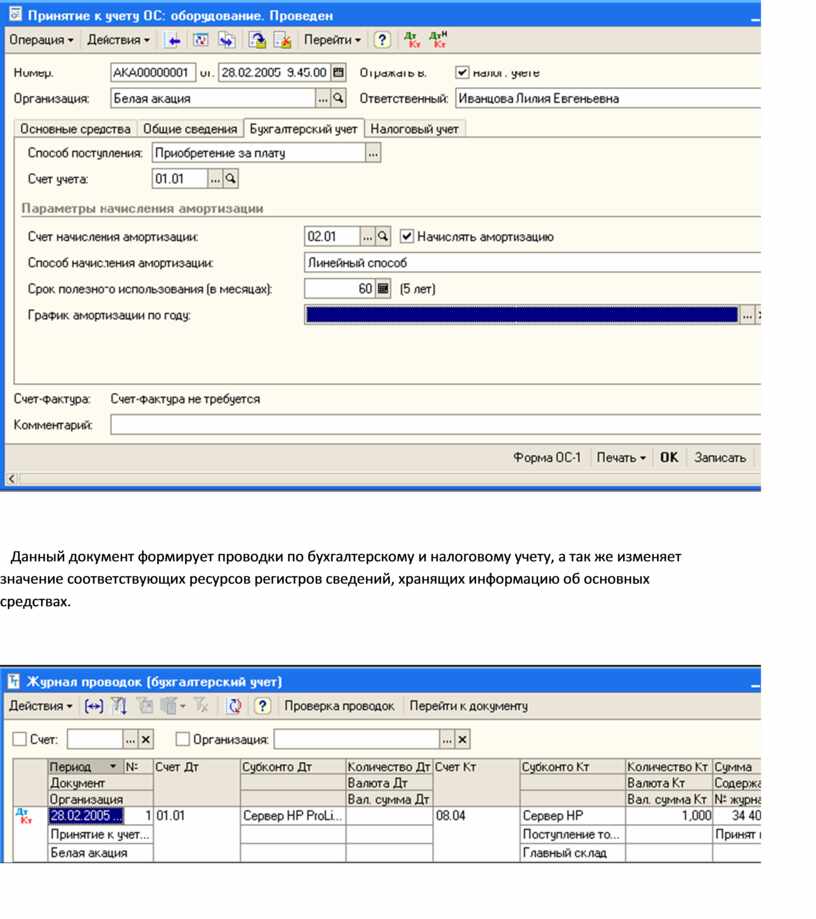
Task: Clear the Организация filter with X button
Action: [x=463, y=740]
